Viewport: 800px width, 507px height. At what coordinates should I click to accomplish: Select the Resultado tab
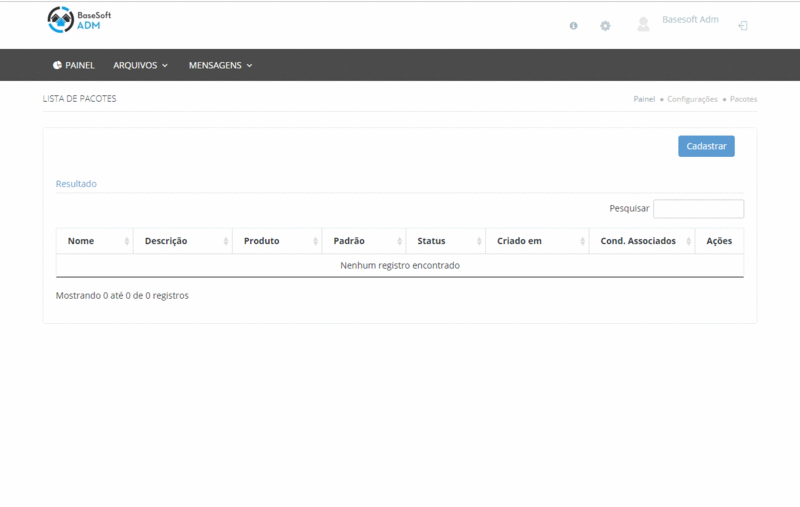(76, 184)
